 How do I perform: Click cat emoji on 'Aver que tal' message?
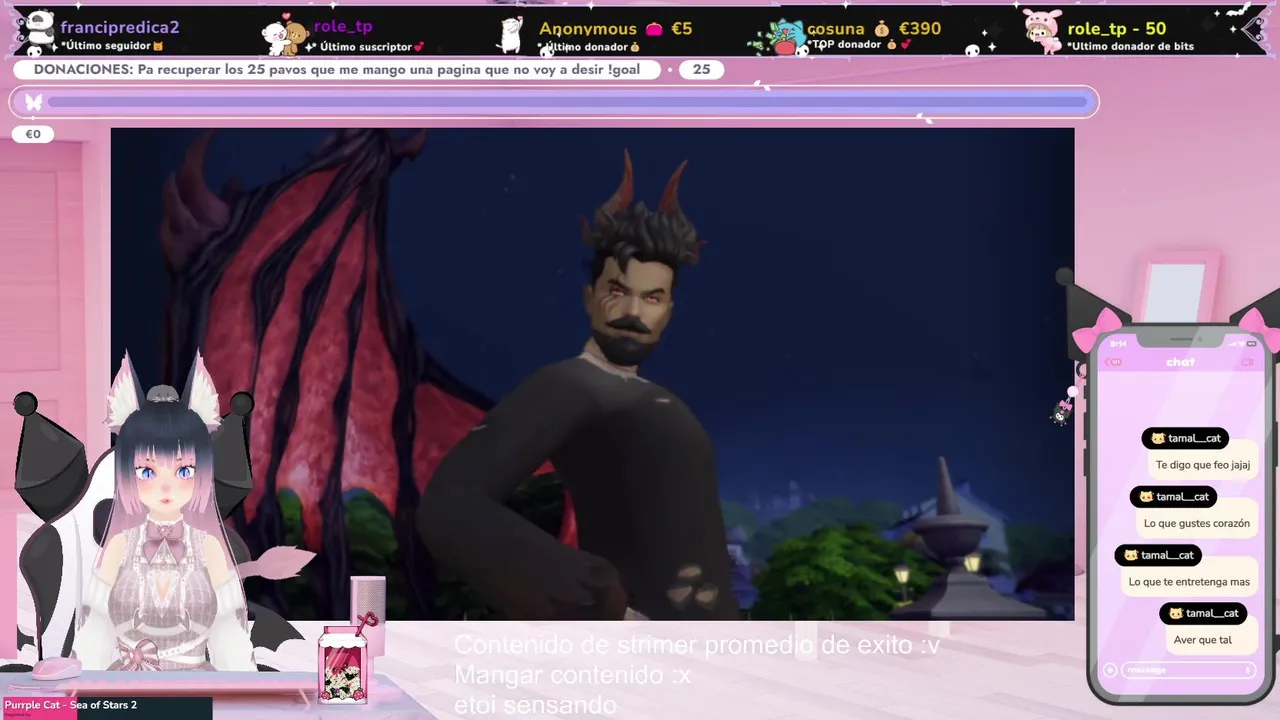(x=1176, y=613)
